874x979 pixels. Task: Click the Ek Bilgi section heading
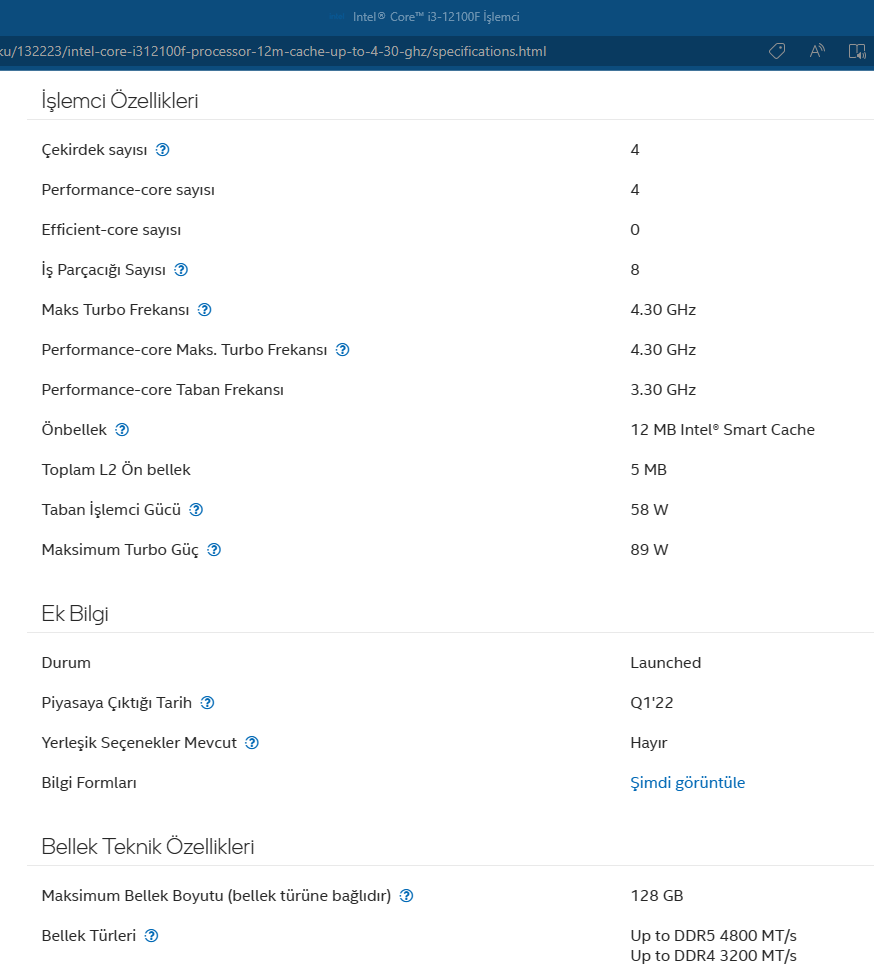pyautogui.click(x=75, y=614)
